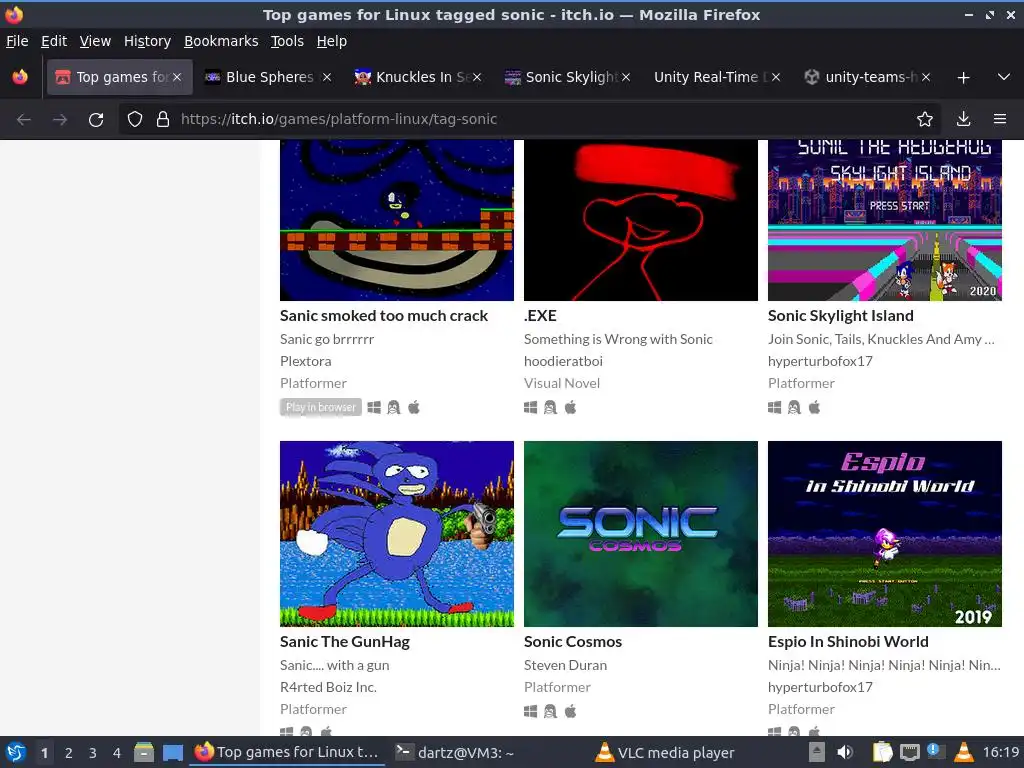
Task: Click Linux penguin icon under .EXE
Action: (x=551, y=408)
